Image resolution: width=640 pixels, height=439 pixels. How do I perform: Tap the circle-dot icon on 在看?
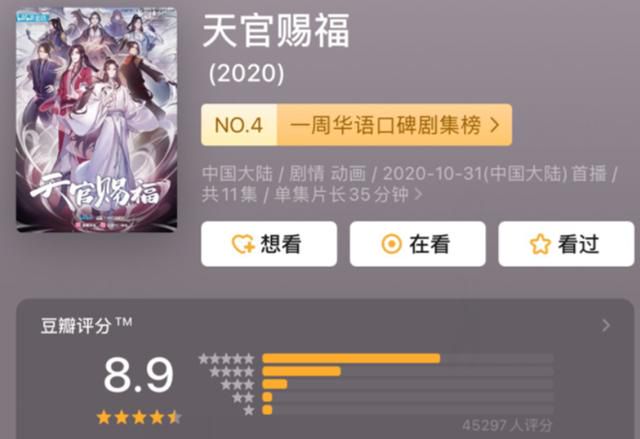391,244
